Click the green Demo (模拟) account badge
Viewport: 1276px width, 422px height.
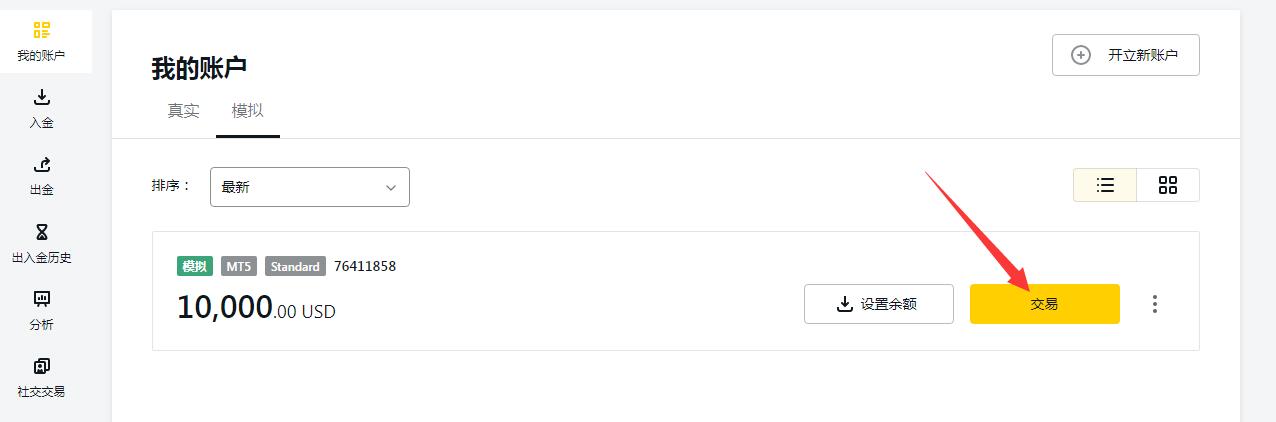(x=194, y=267)
